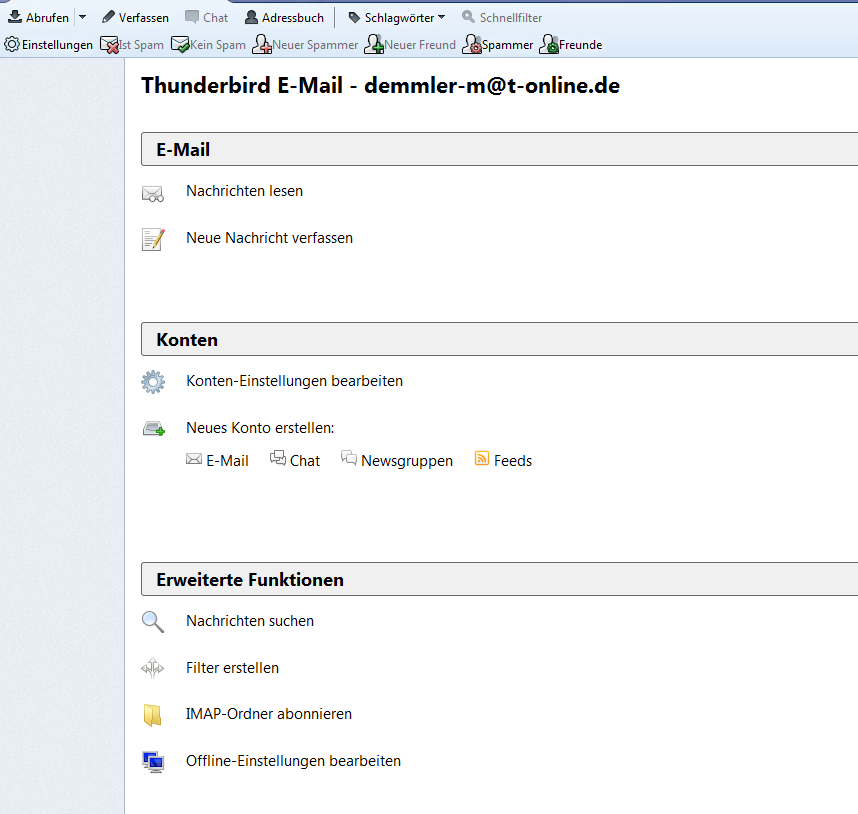Click the Abrufen download icon

(x=15, y=17)
